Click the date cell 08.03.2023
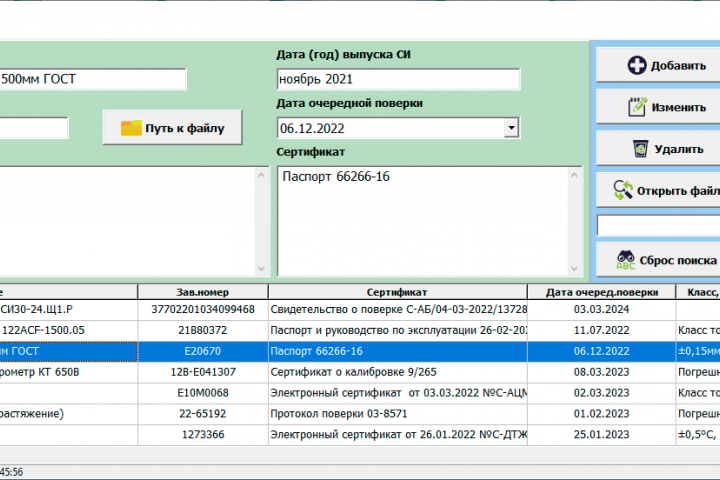This screenshot has height=480, width=720. tap(602, 372)
